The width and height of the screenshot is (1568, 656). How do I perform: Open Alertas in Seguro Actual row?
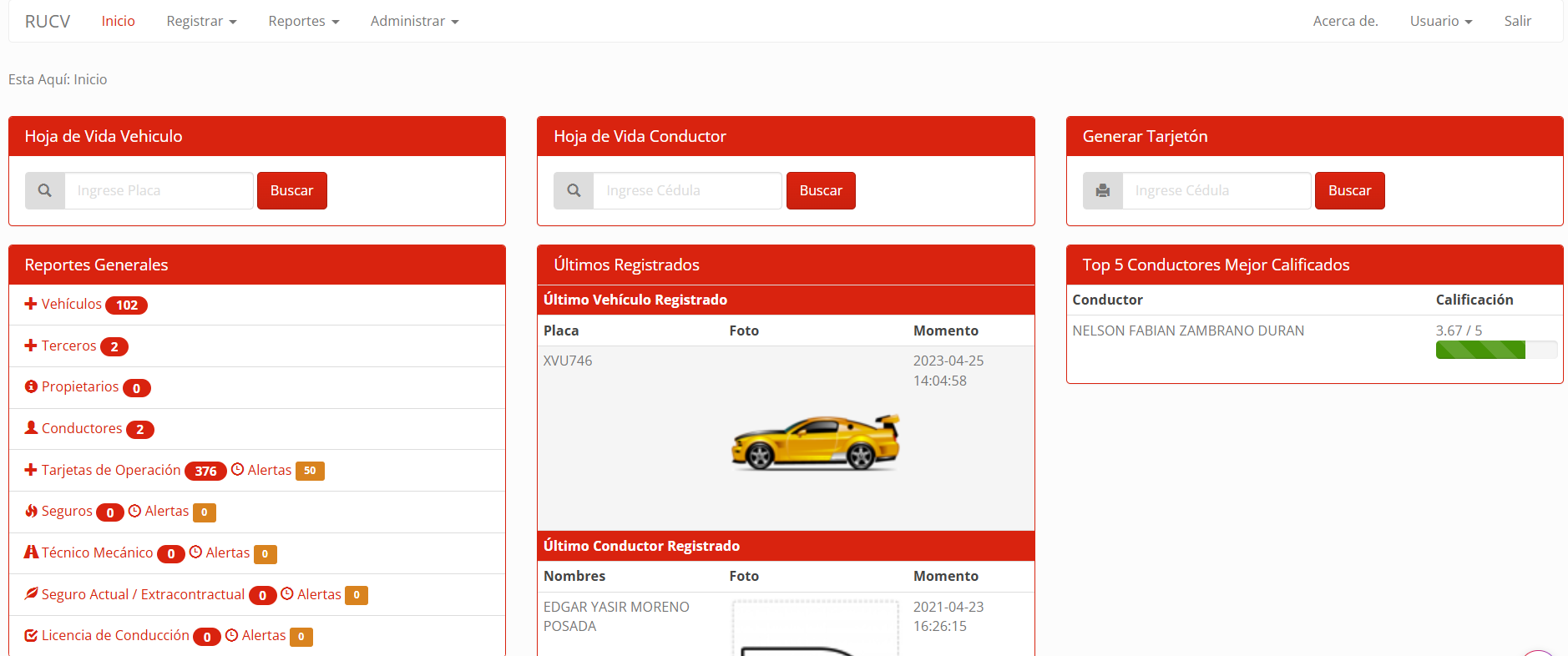(319, 594)
